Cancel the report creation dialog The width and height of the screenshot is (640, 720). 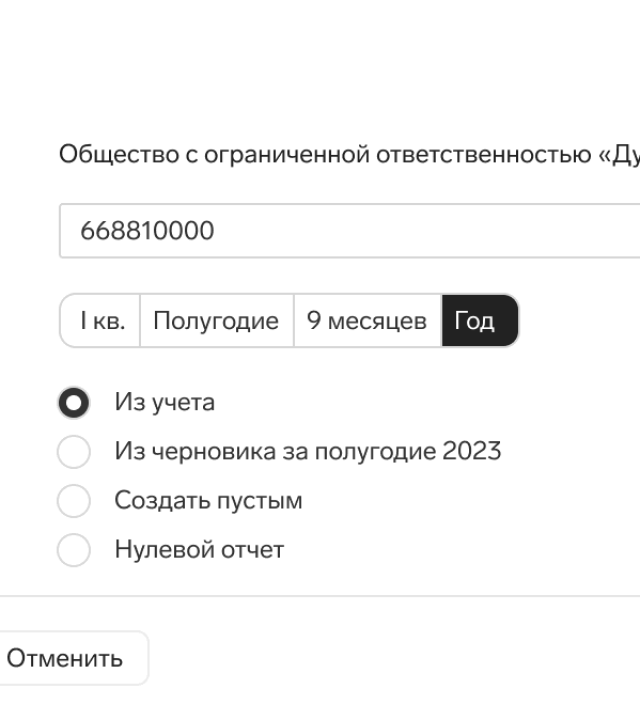66,659
